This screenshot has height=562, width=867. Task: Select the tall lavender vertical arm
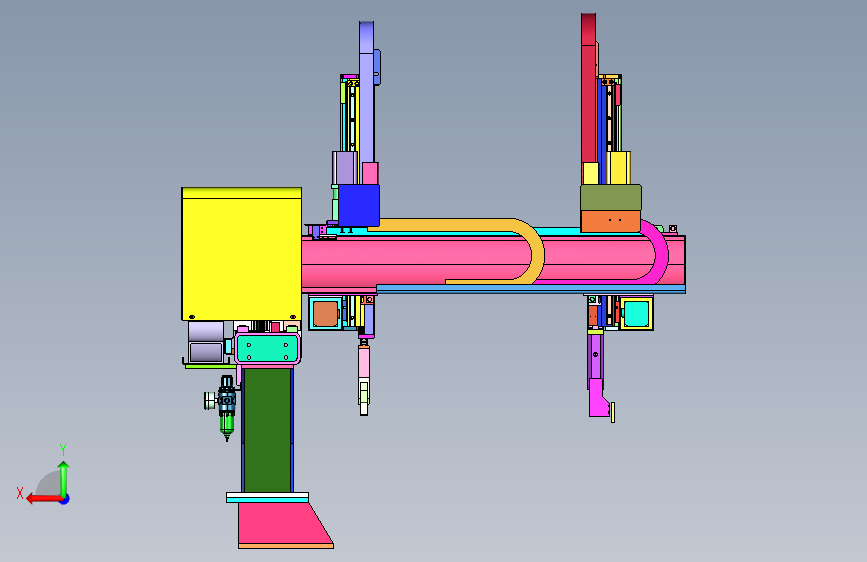pos(367,94)
